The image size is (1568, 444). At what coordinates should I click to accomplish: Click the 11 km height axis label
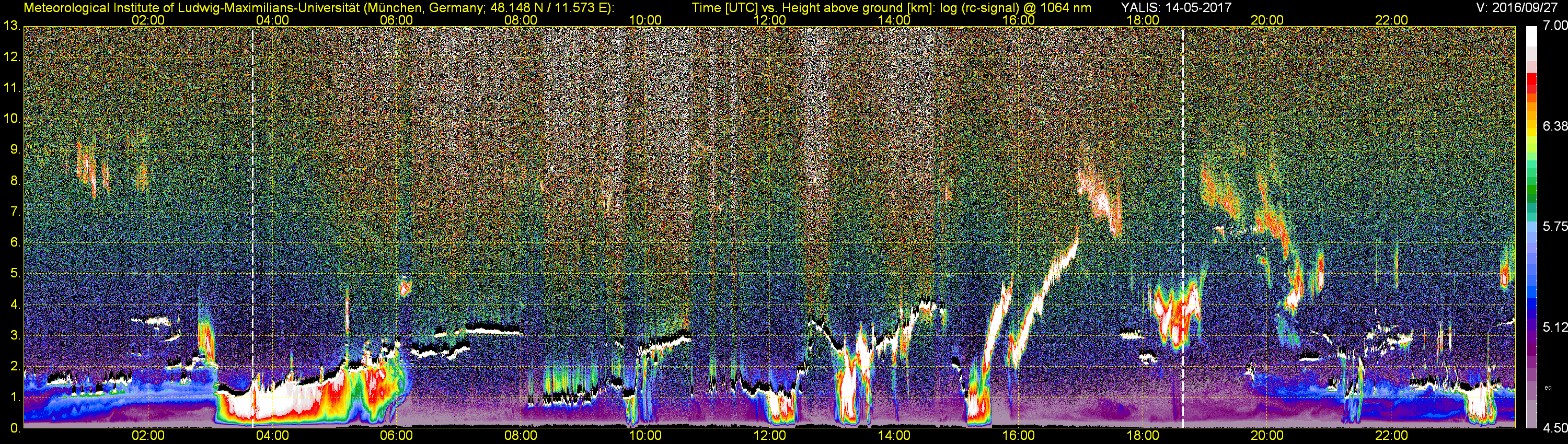point(11,88)
